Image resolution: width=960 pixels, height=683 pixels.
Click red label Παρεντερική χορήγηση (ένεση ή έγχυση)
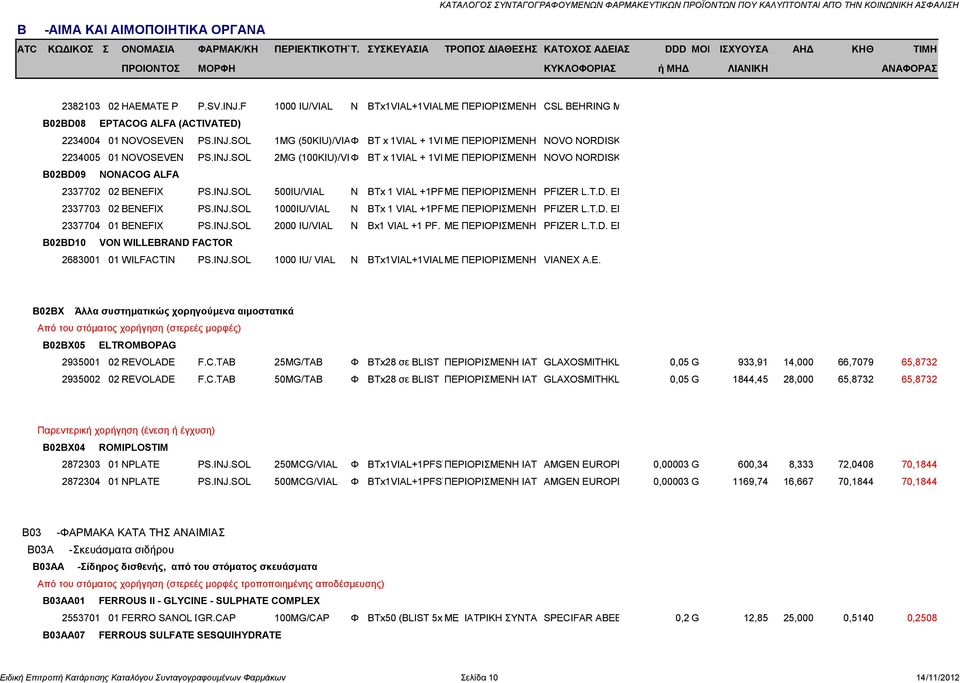point(126,430)
